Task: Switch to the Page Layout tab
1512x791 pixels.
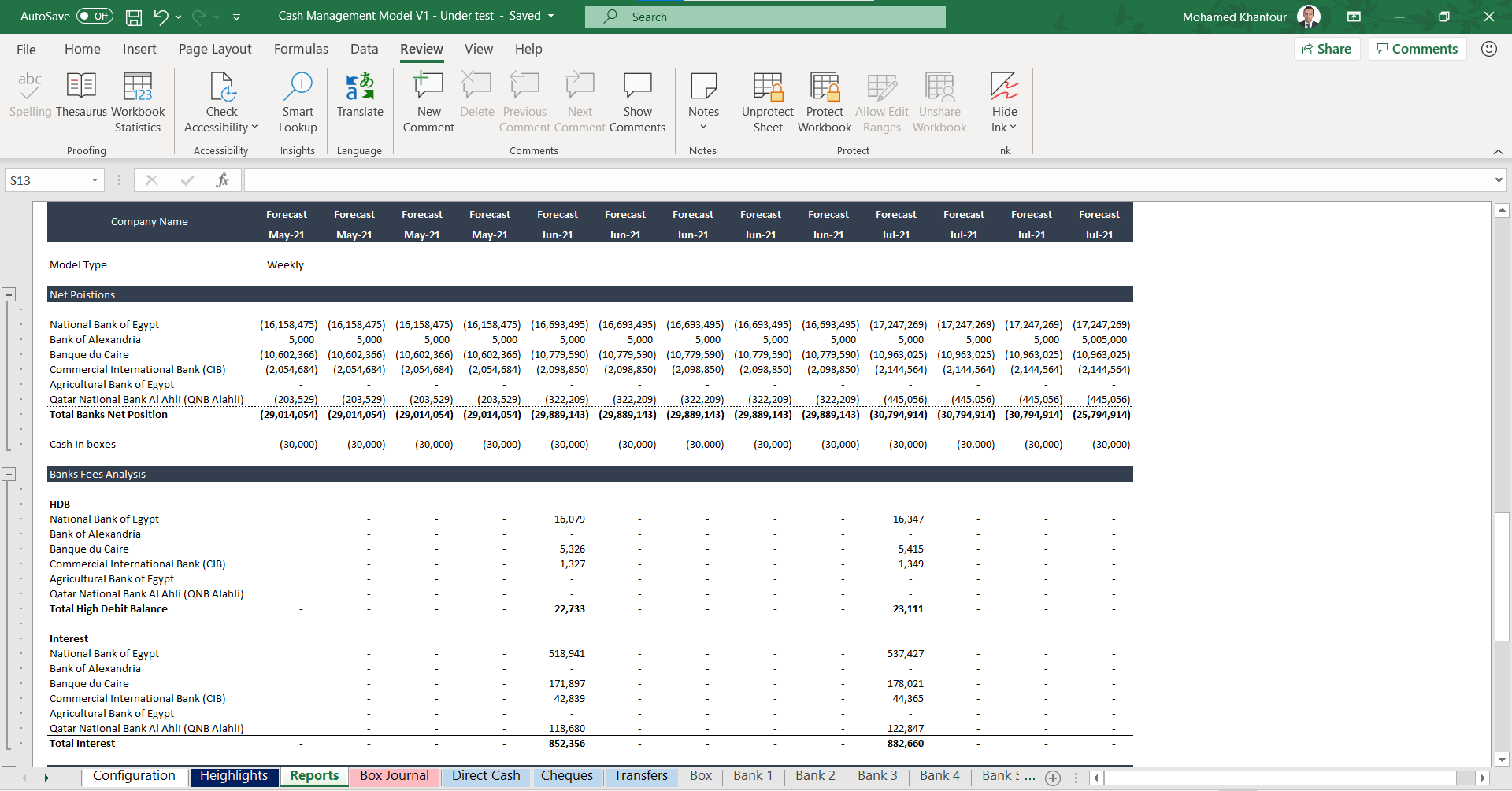Action: [x=215, y=49]
